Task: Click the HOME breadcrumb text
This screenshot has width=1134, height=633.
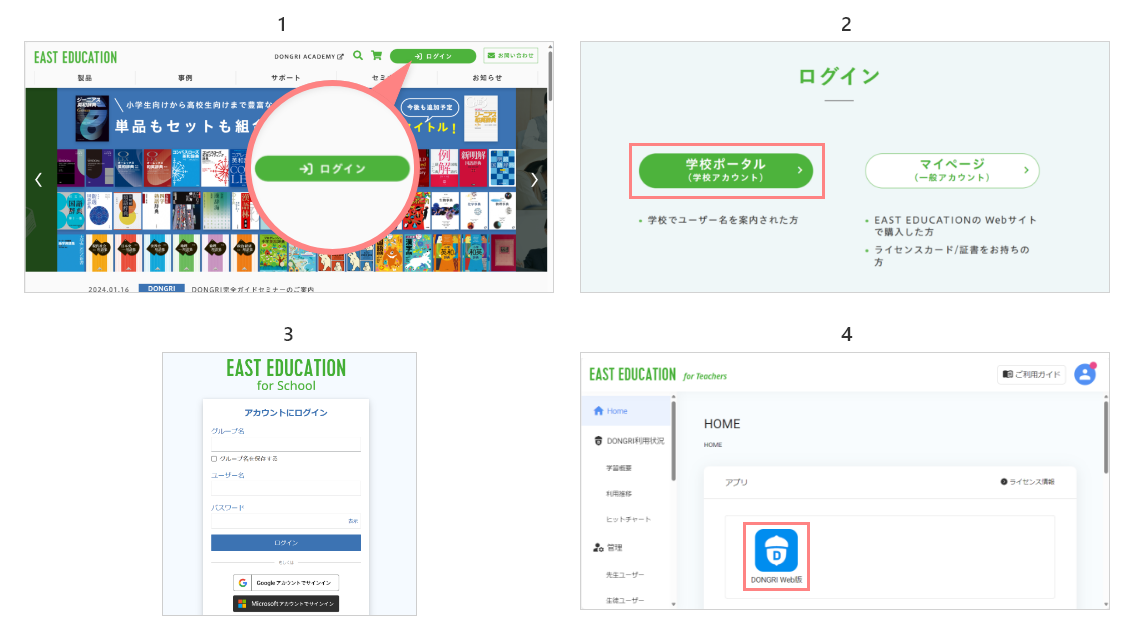Action: coord(713,445)
